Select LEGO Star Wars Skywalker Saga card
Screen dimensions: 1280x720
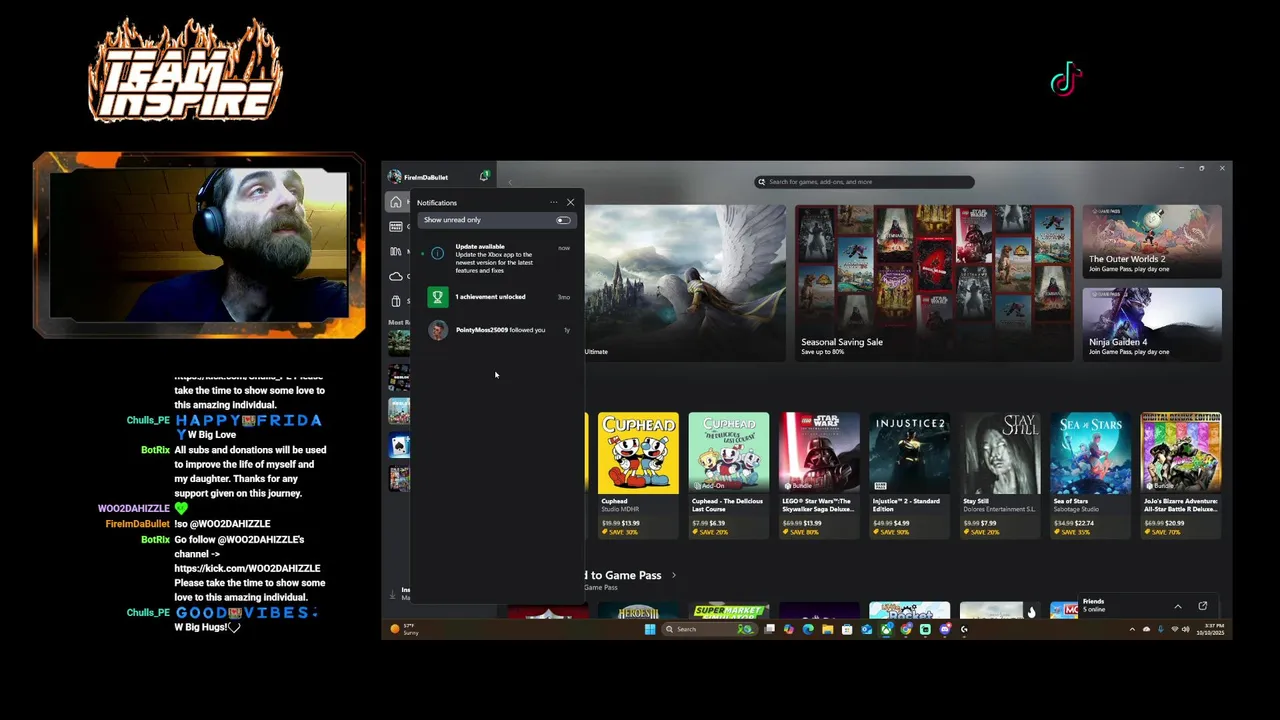[x=819, y=475]
